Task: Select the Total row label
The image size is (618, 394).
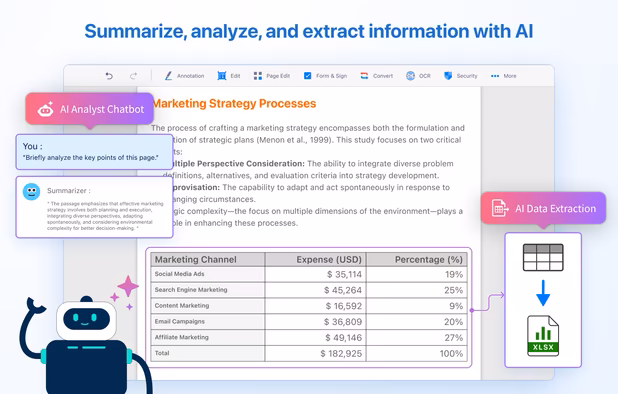Action: 162,353
